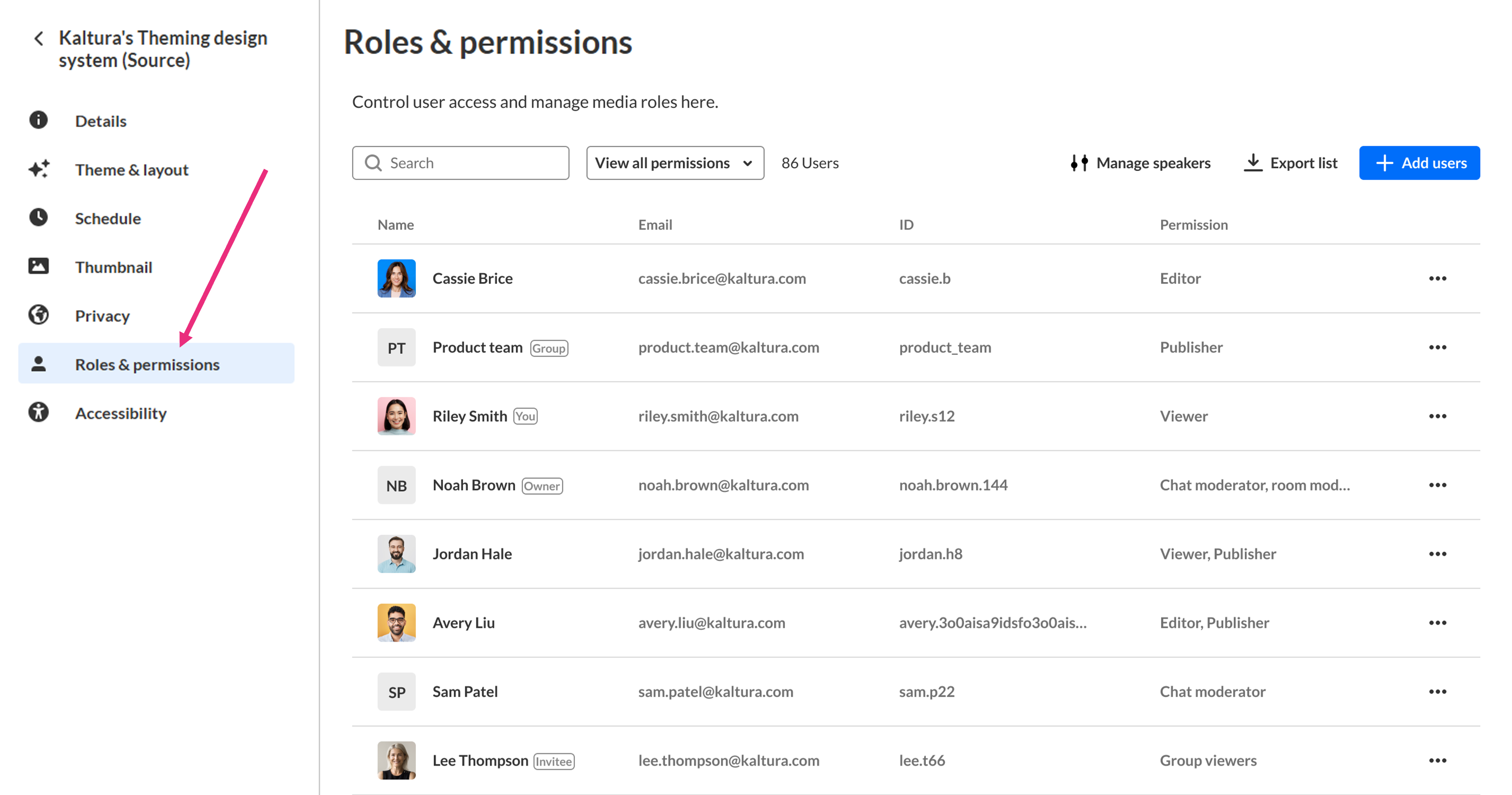Click the Product team PT avatar
Screen dimensions: 1512x795
tap(396, 347)
